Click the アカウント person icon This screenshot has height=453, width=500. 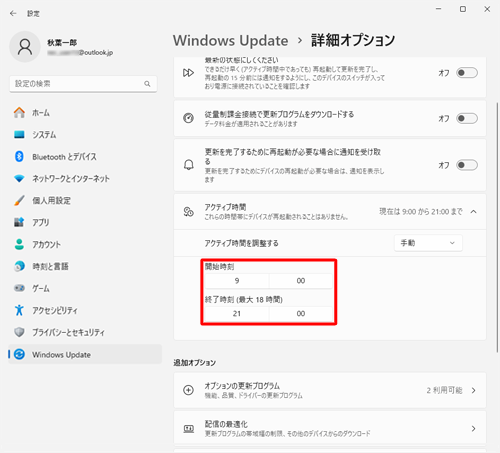point(19,244)
